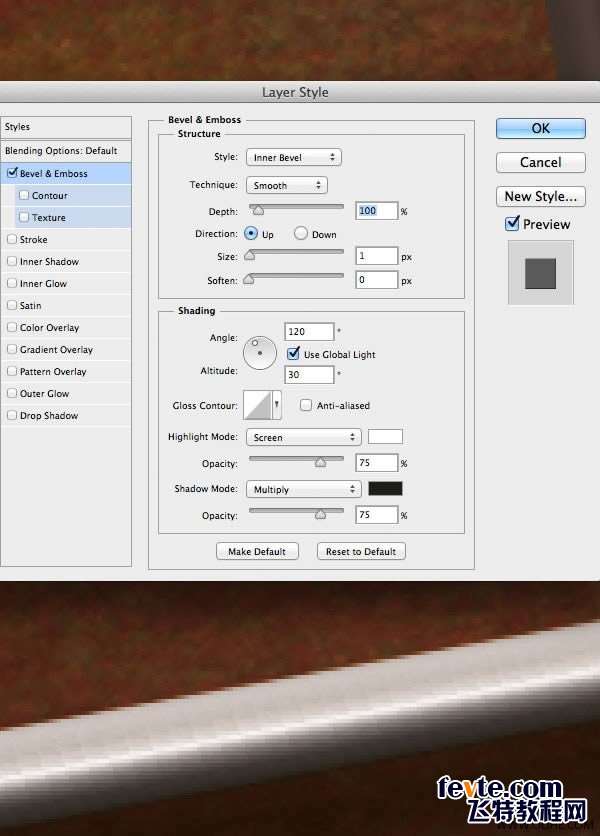The height and width of the screenshot is (836, 600).
Task: Enable the Anti-aliased option
Action: coord(306,405)
